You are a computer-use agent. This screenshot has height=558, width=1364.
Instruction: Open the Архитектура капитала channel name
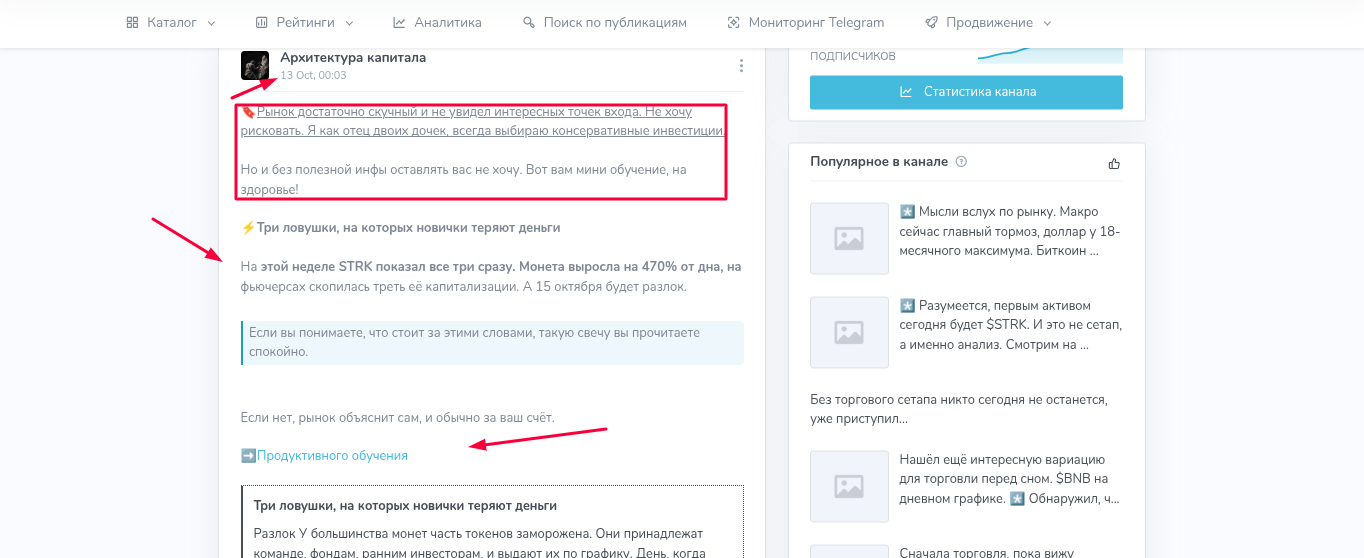pos(353,58)
